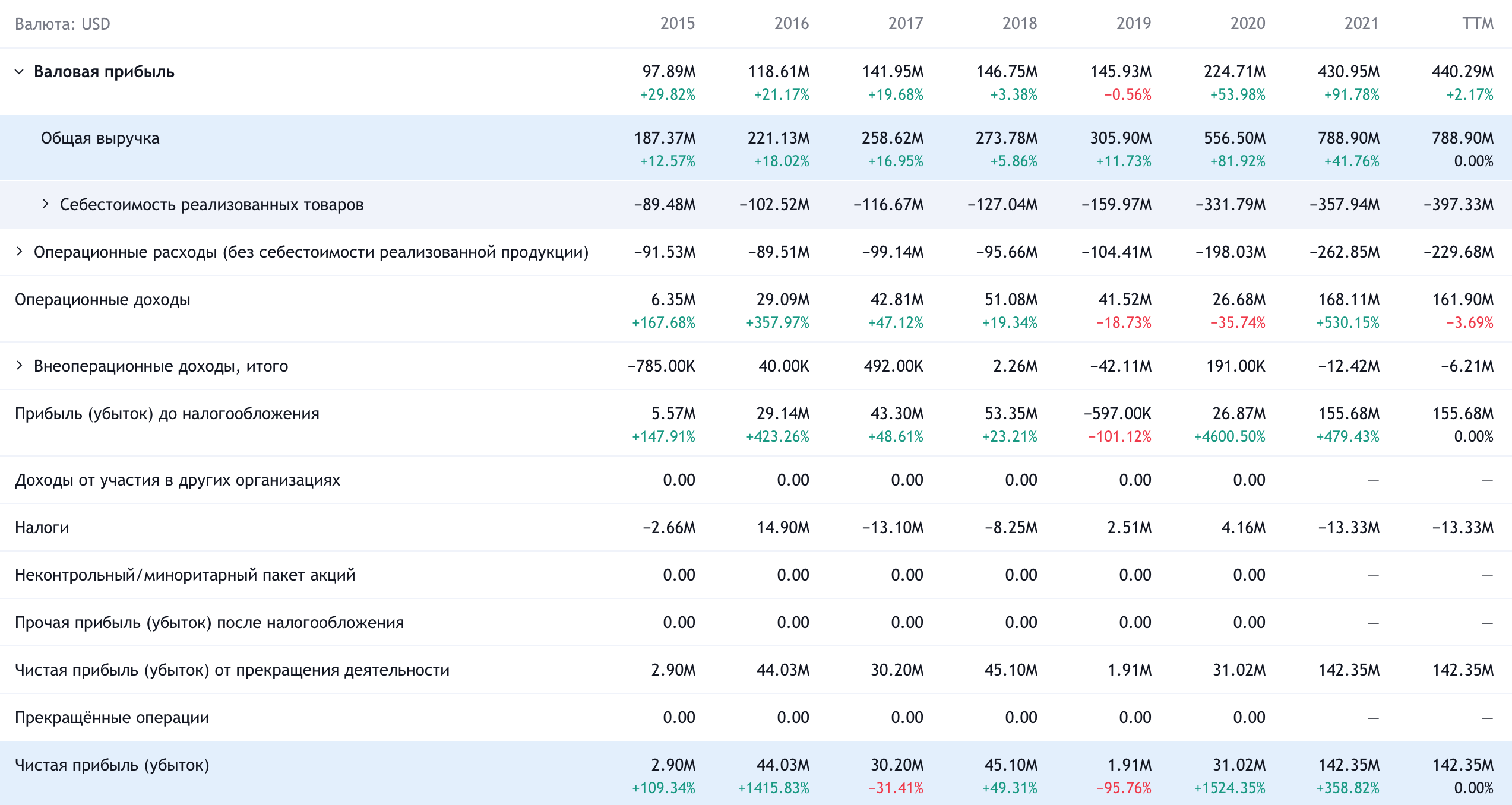Click Неконтрольный/миноритарный пакет акций label
The width and height of the screenshot is (1512, 805).
tap(185, 575)
